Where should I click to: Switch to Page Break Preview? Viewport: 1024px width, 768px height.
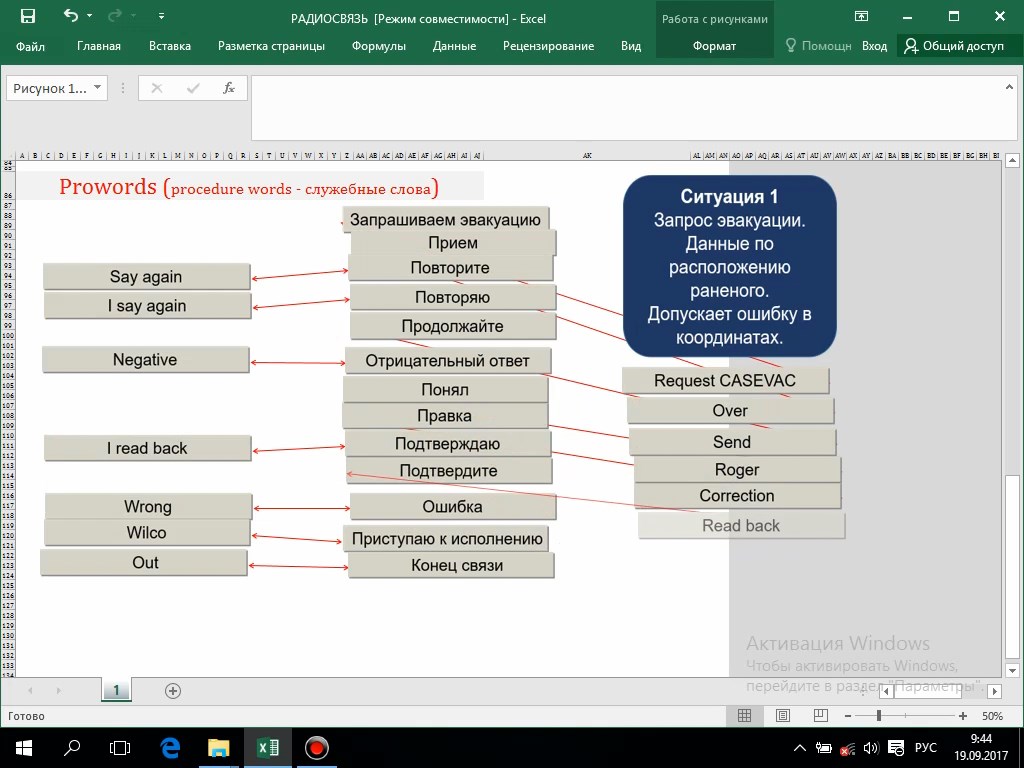pos(821,716)
